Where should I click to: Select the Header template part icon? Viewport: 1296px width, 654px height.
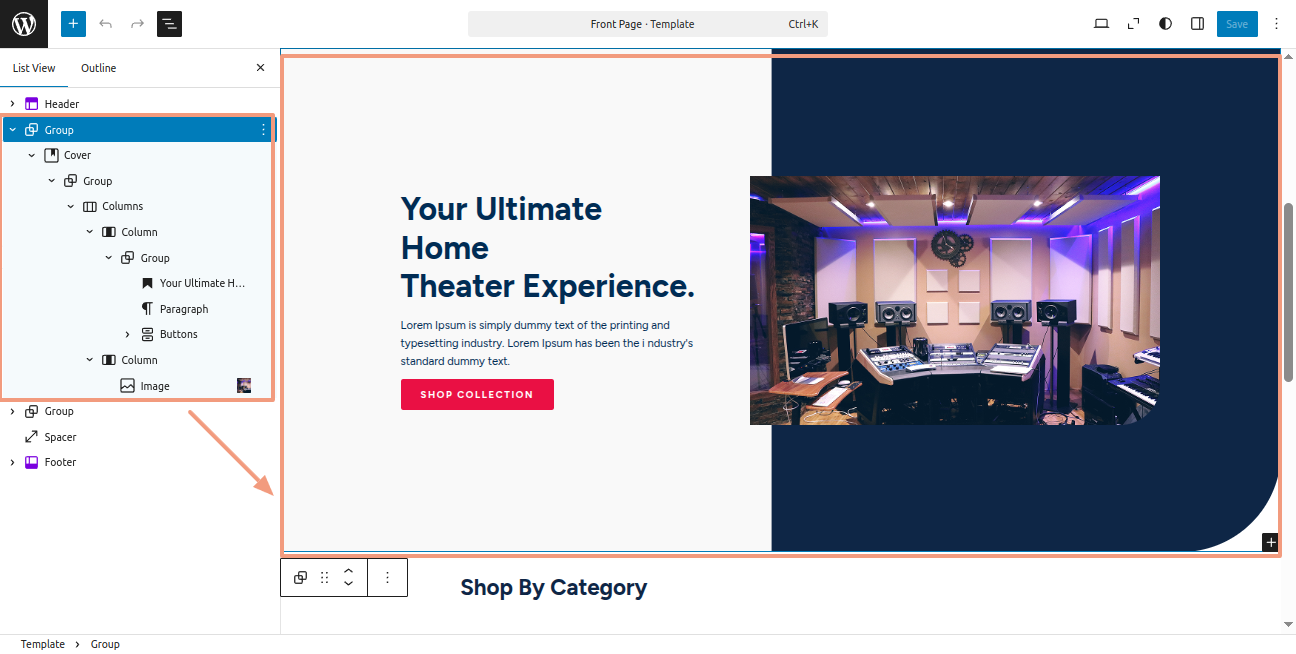32,104
